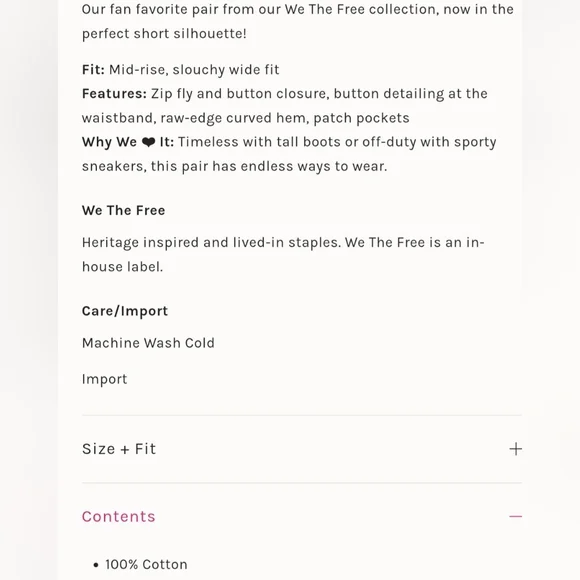Screen dimensions: 580x580
Task: Open the Size + Fit section
Action: (x=302, y=449)
